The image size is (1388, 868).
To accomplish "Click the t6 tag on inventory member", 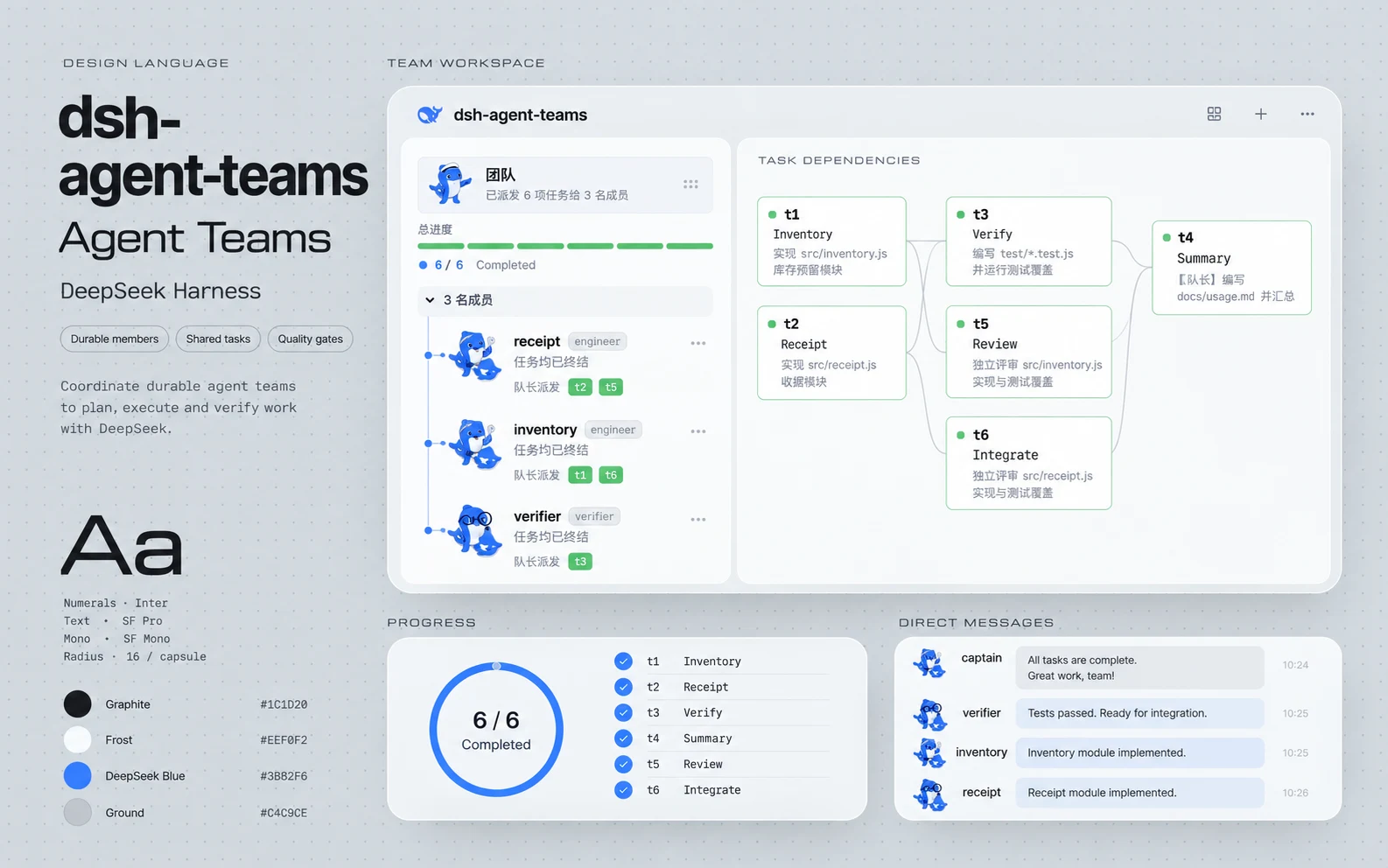I will tap(611, 475).
